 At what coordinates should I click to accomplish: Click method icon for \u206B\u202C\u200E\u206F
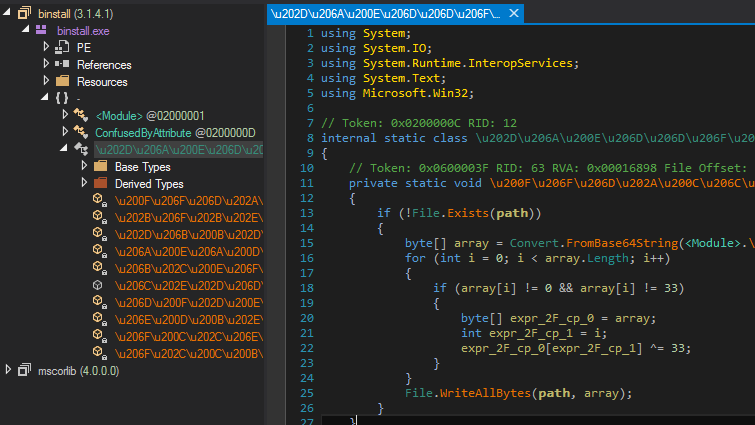(x=100, y=268)
